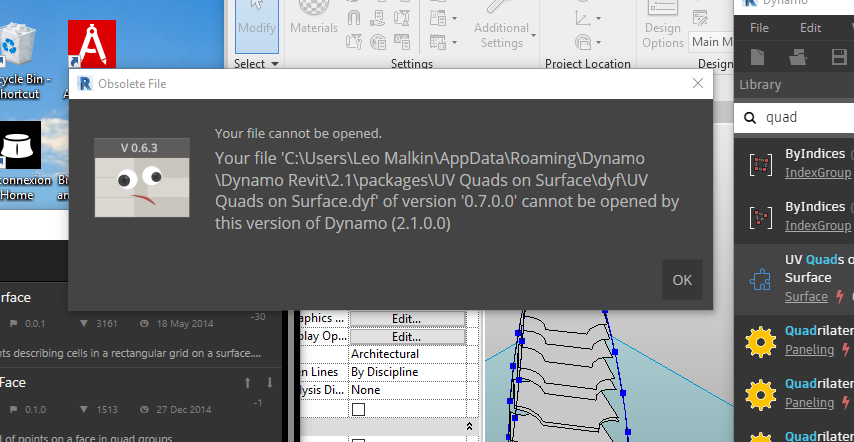
Task: Expand the Position dropdown arrow
Action: click(x=598, y=42)
